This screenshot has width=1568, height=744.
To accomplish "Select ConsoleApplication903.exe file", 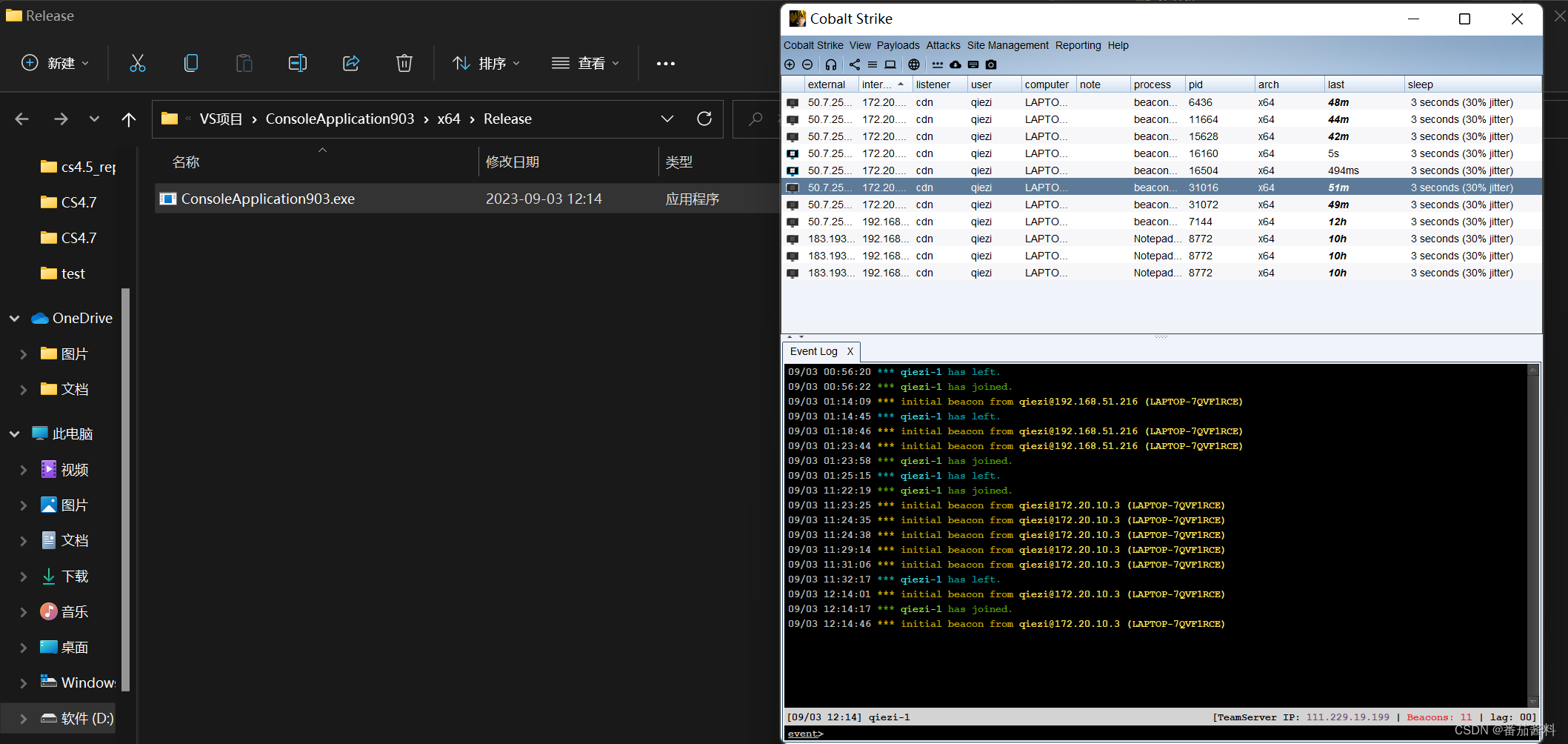I will pos(467,199).
